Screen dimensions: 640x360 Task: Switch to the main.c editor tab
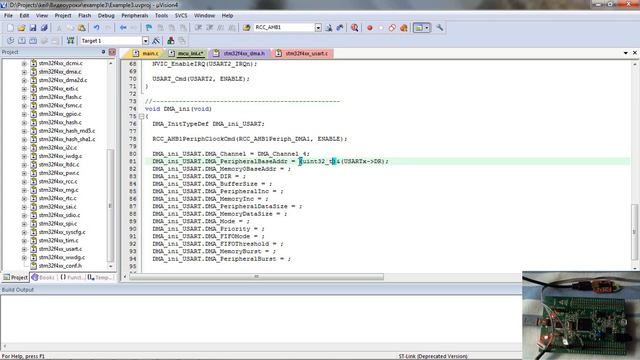click(146, 53)
